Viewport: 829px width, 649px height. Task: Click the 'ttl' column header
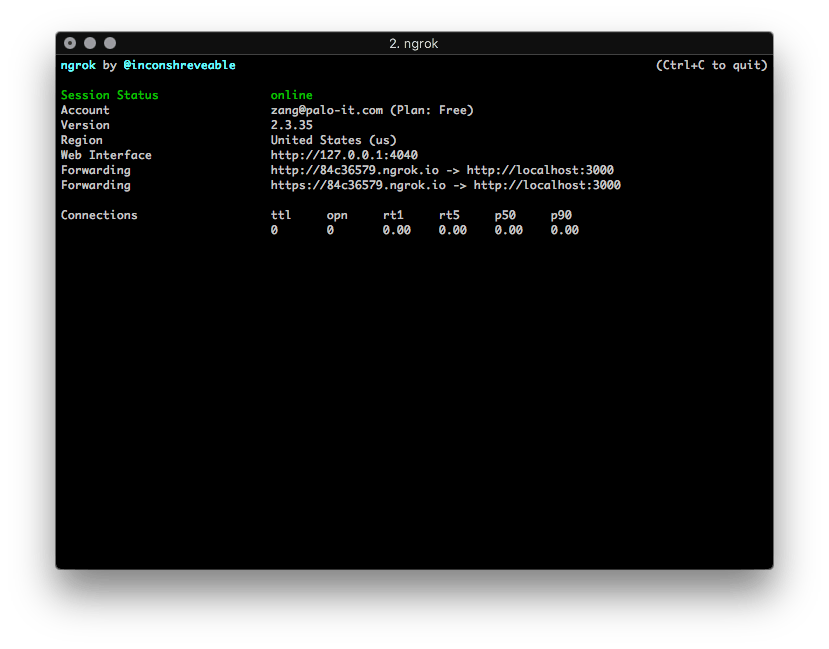point(281,215)
